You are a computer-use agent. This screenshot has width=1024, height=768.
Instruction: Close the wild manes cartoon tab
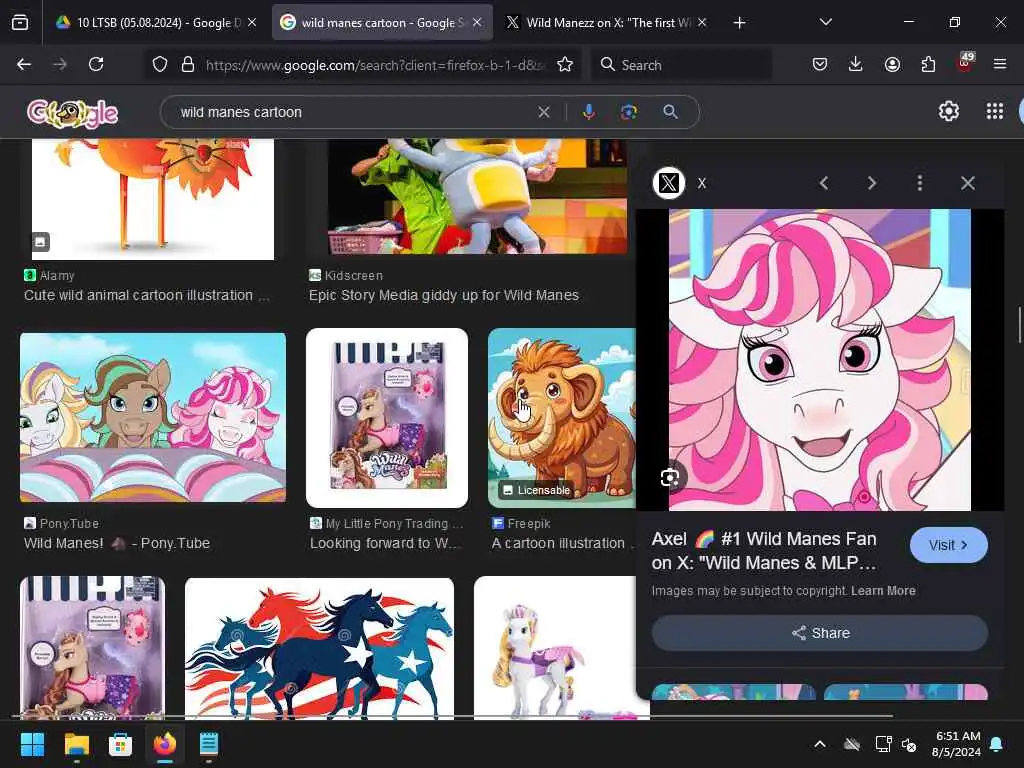tap(477, 22)
